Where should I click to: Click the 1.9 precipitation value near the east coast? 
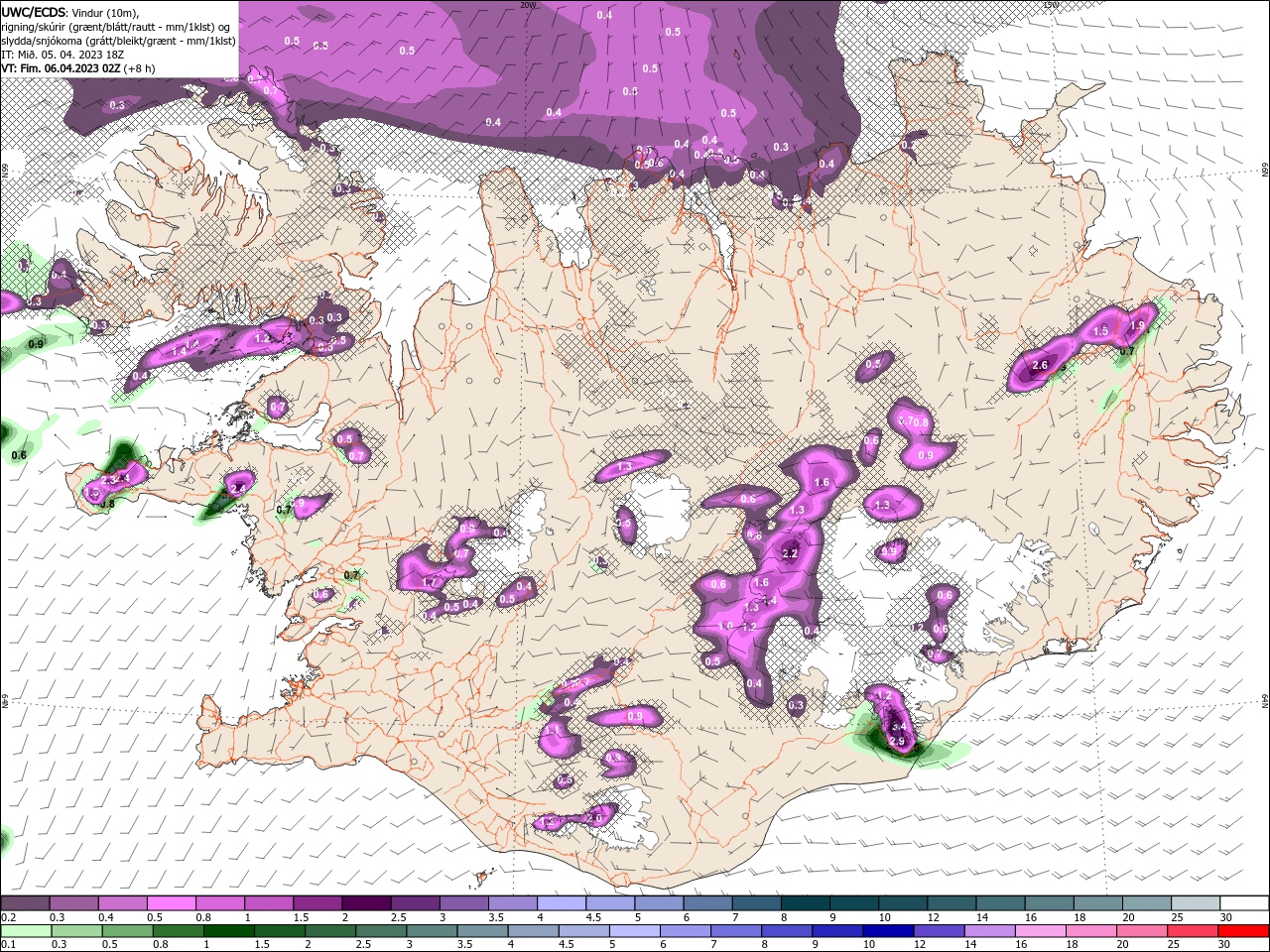pos(1138,325)
